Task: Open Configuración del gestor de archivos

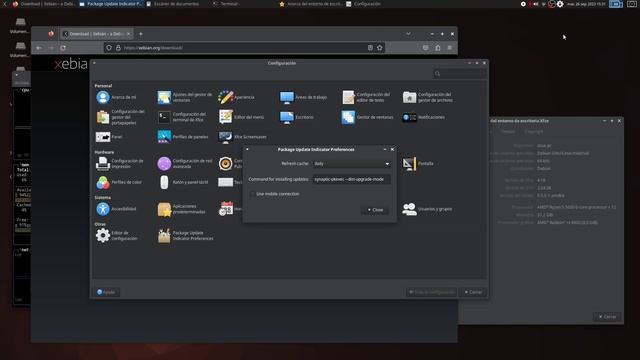Action: coord(428,97)
